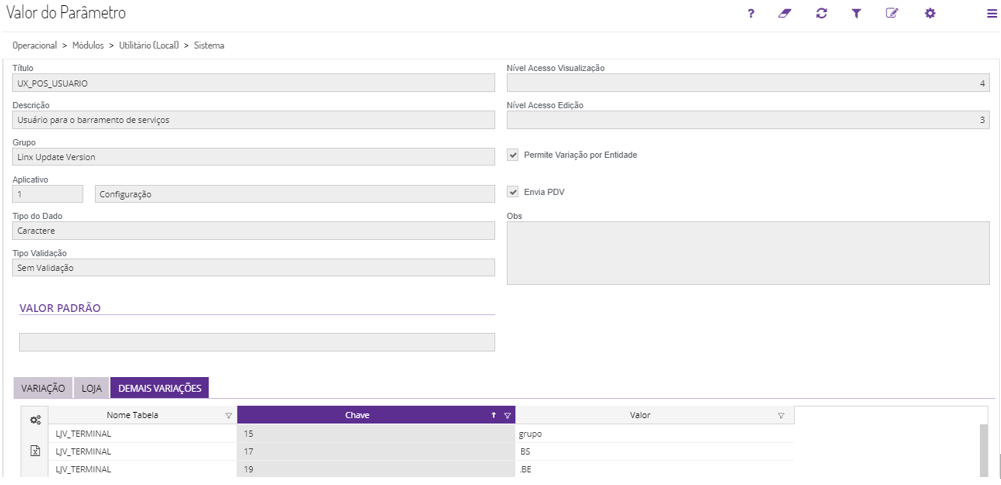Select LJV_TERMINAL cell in row 15
The height and width of the screenshot is (485, 1001).
coord(142,434)
